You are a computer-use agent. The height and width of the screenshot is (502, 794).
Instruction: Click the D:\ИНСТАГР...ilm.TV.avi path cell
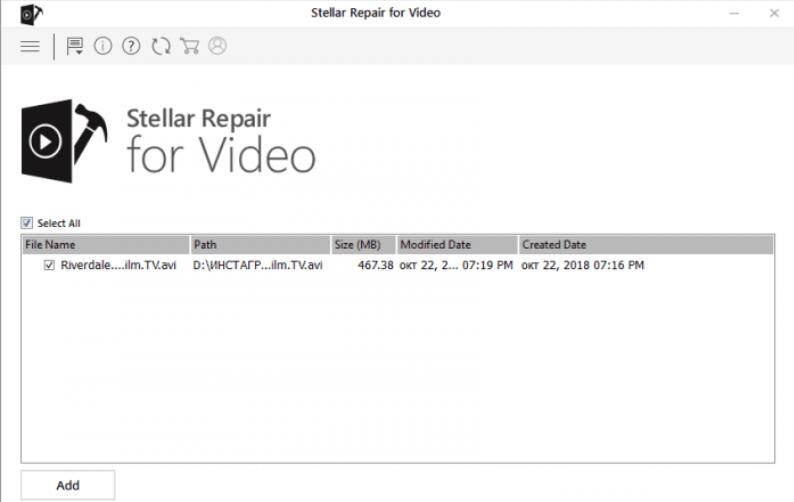click(x=258, y=265)
